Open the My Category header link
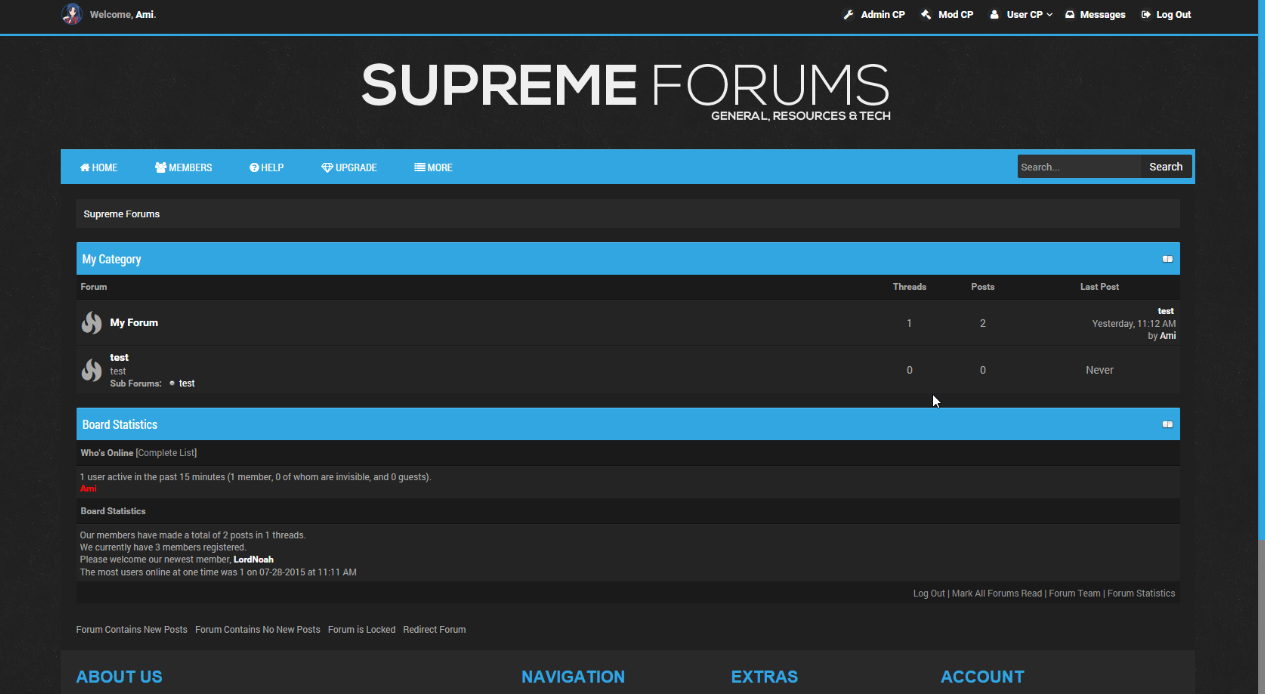 point(112,259)
